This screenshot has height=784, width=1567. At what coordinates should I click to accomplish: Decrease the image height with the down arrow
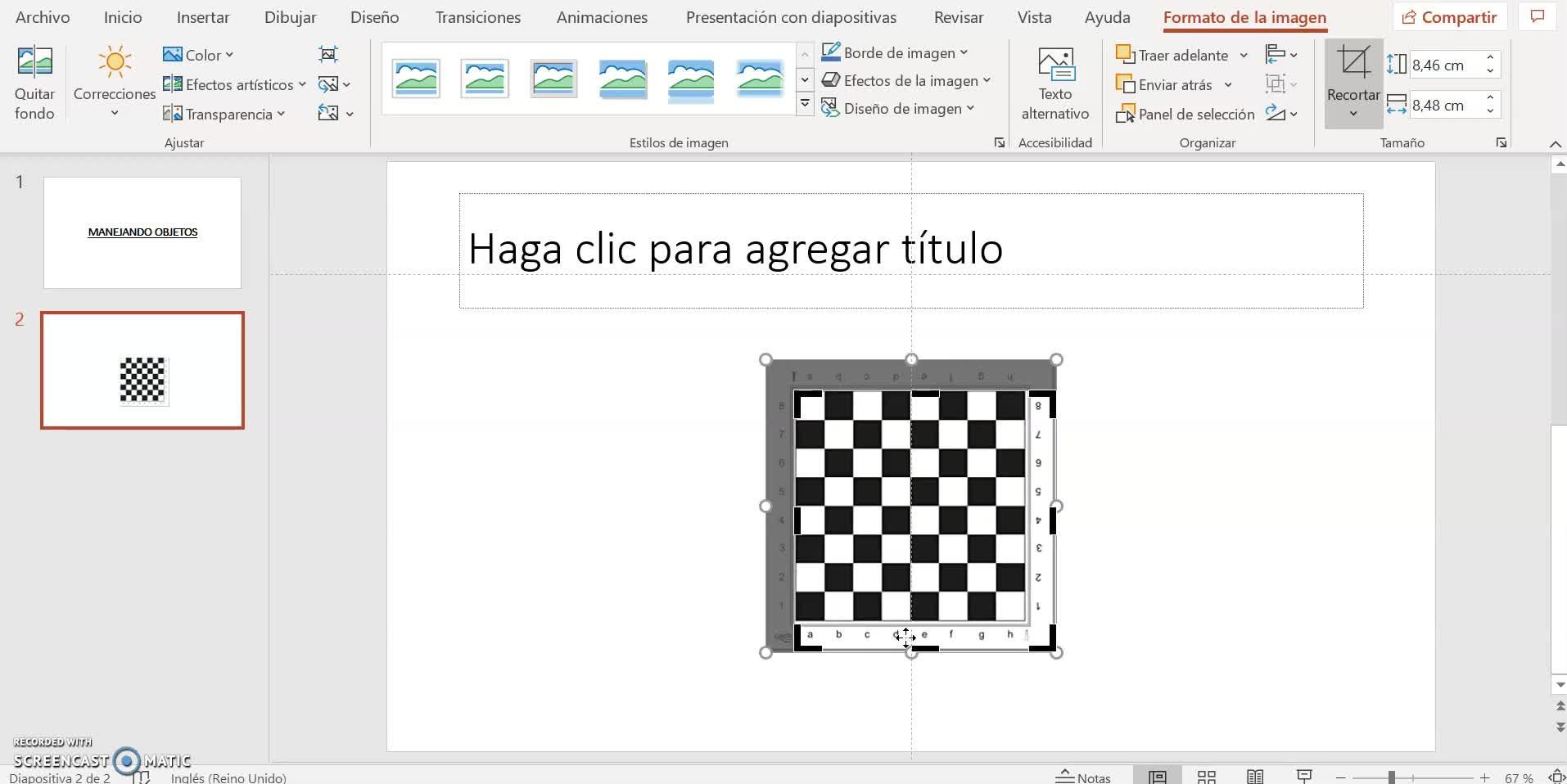1491,71
